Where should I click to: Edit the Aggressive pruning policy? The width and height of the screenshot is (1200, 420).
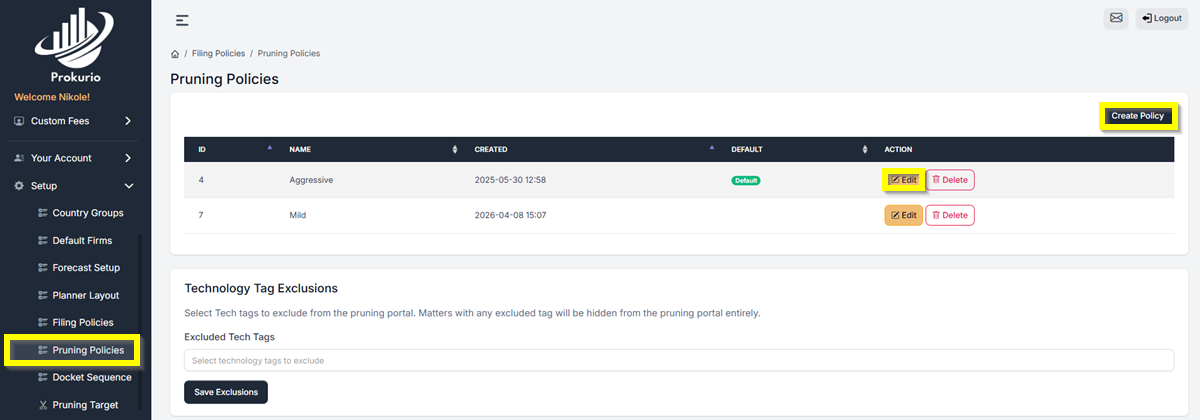coord(904,180)
